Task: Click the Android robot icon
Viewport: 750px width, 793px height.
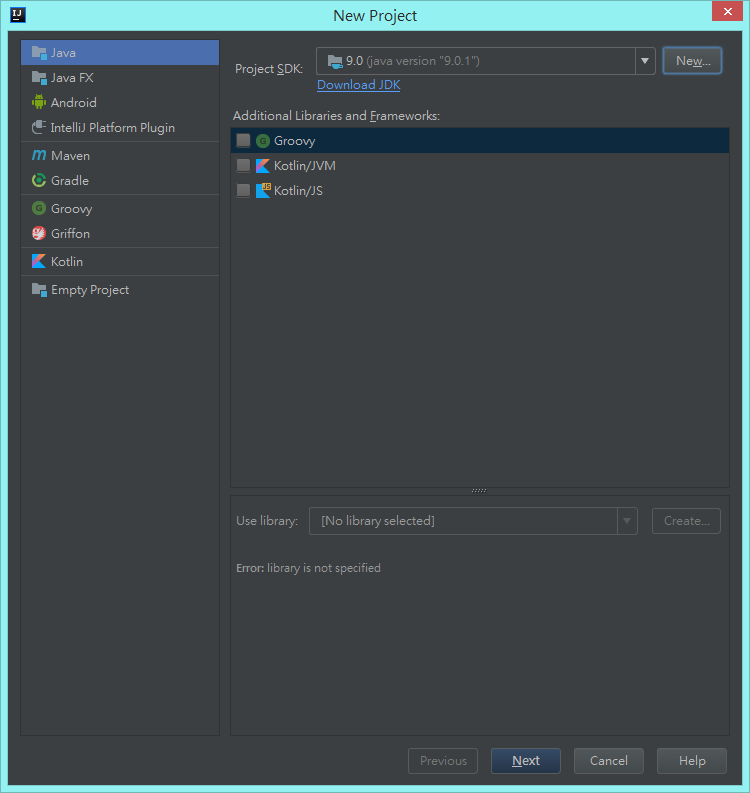Action: point(39,102)
